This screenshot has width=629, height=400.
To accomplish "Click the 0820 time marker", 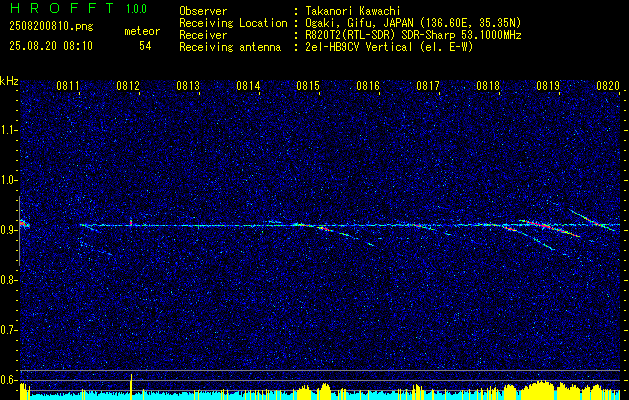I will click(x=608, y=85).
